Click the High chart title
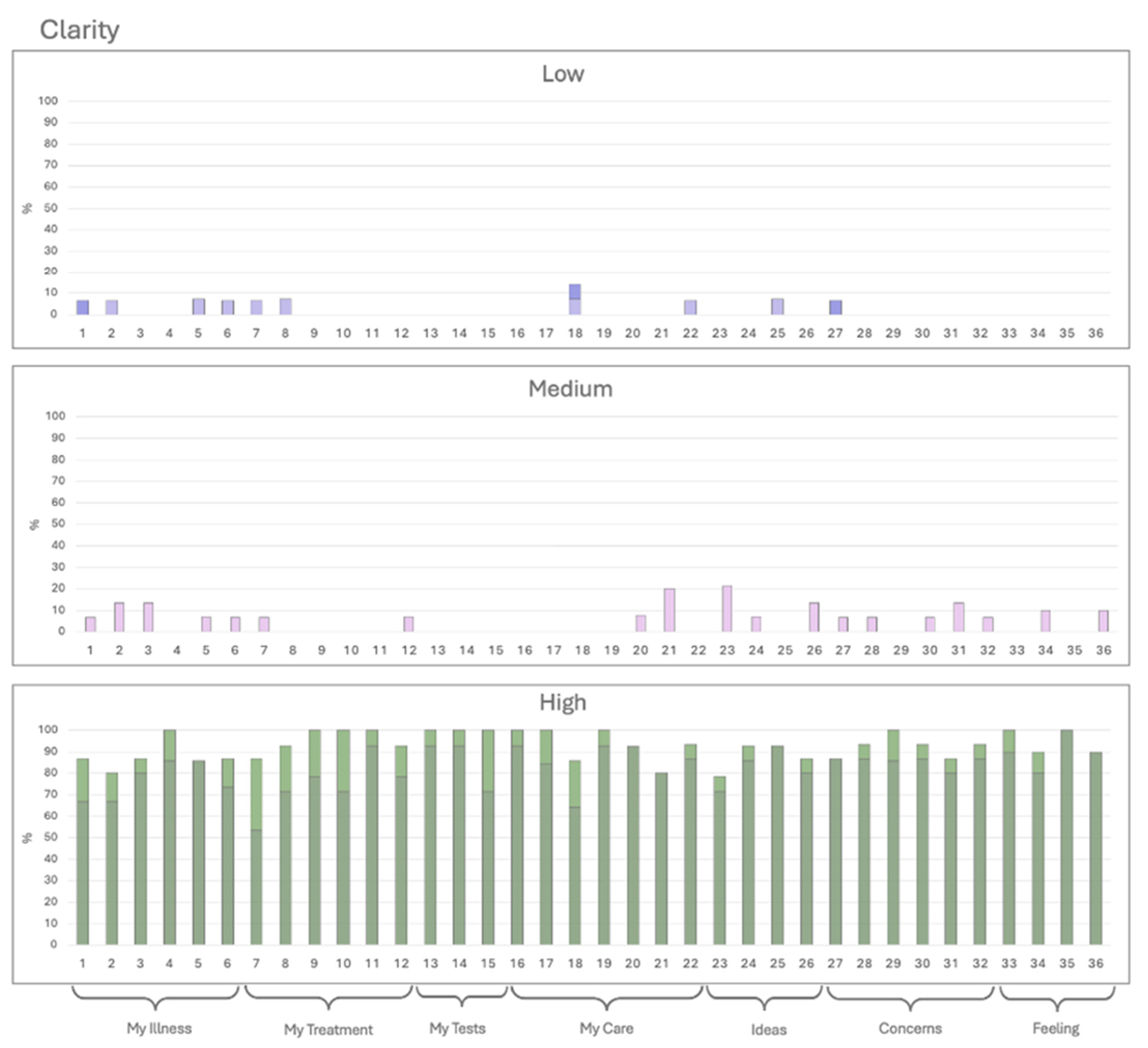The width and height of the screenshot is (1148, 1048). (563, 702)
